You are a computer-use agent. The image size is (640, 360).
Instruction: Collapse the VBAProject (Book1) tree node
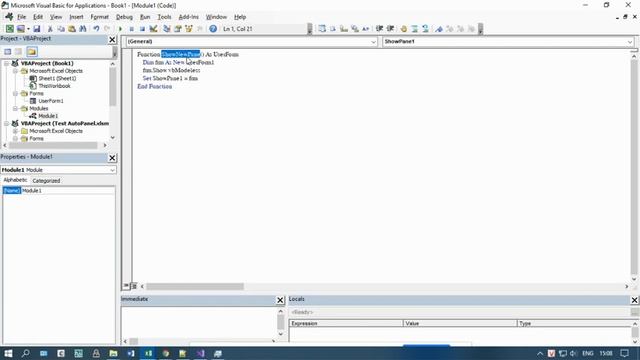pos(7,63)
